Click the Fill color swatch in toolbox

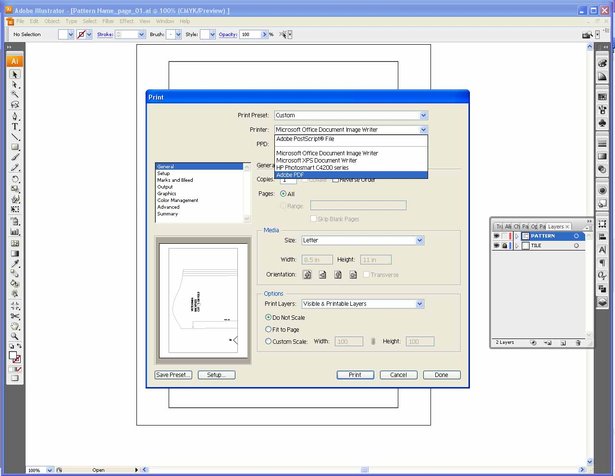coord(13,355)
